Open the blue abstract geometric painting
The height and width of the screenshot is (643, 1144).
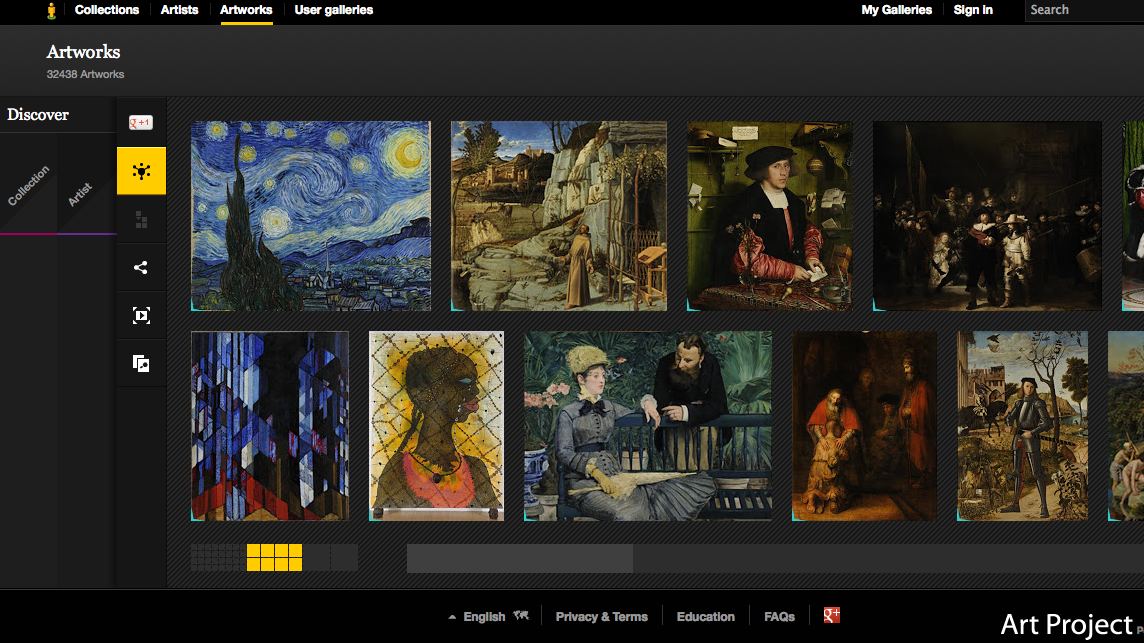[x=270, y=426]
